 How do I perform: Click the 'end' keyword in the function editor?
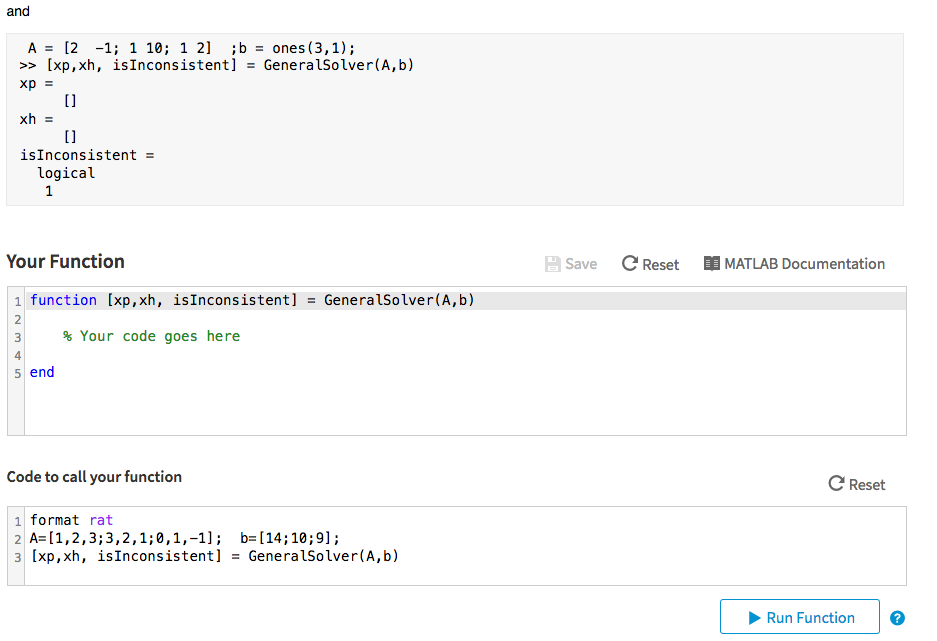tap(43, 372)
